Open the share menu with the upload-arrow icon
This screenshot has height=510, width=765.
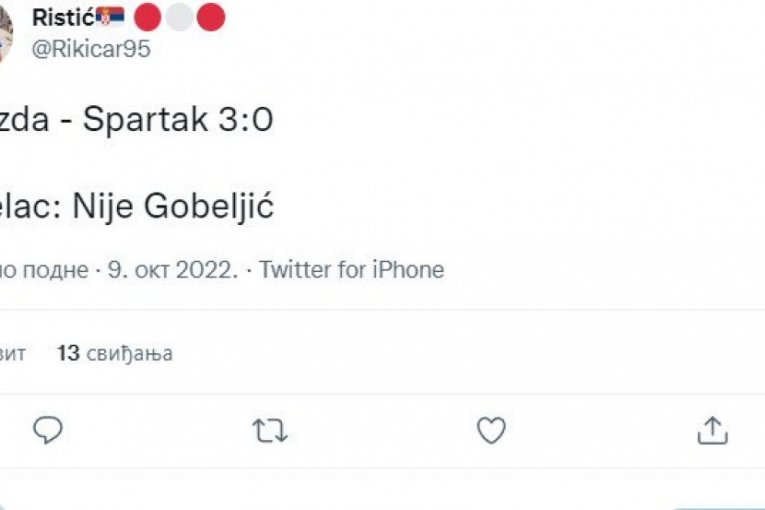tap(711, 430)
